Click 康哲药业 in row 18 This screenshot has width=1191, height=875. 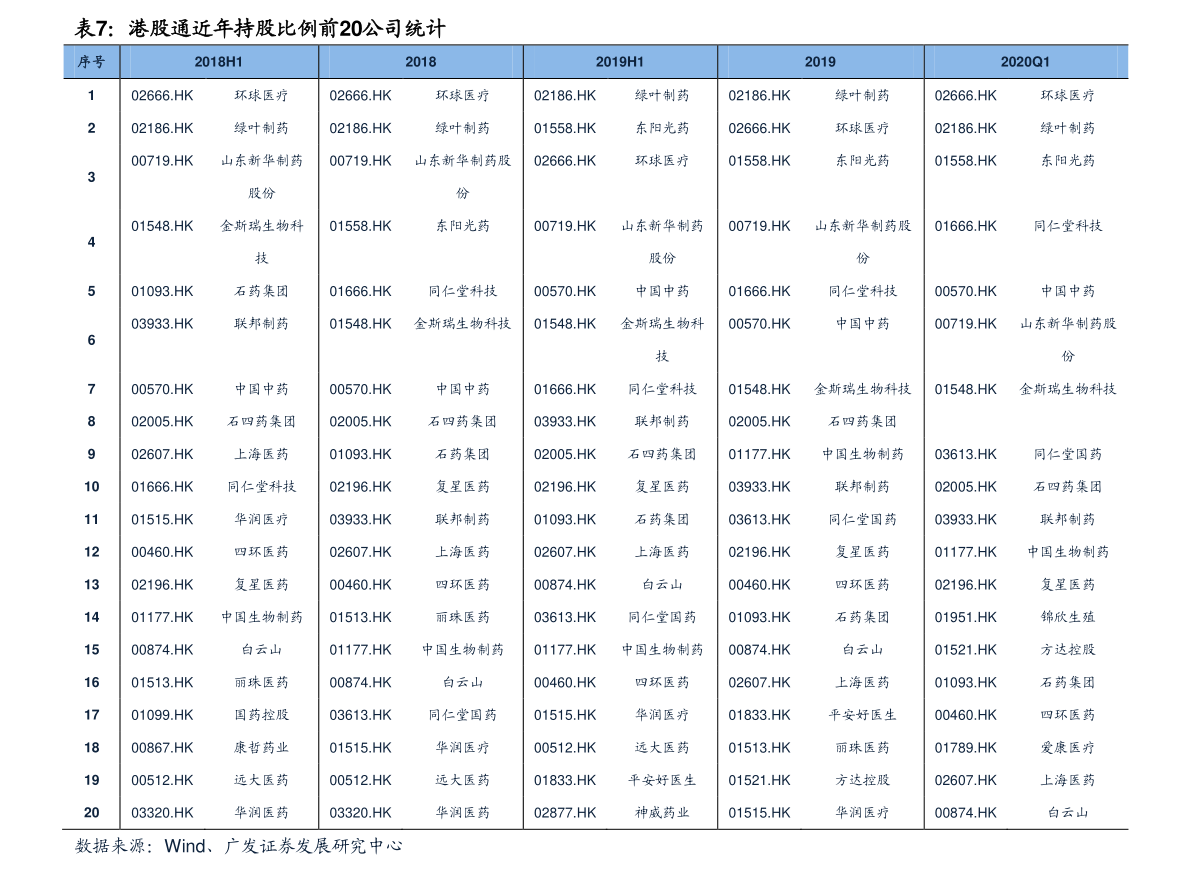click(x=261, y=748)
